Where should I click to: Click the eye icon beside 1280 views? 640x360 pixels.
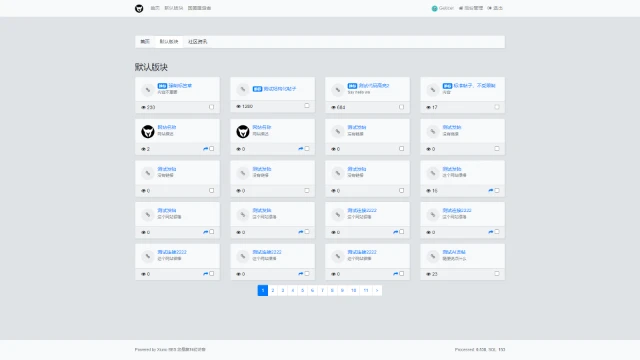coord(238,107)
